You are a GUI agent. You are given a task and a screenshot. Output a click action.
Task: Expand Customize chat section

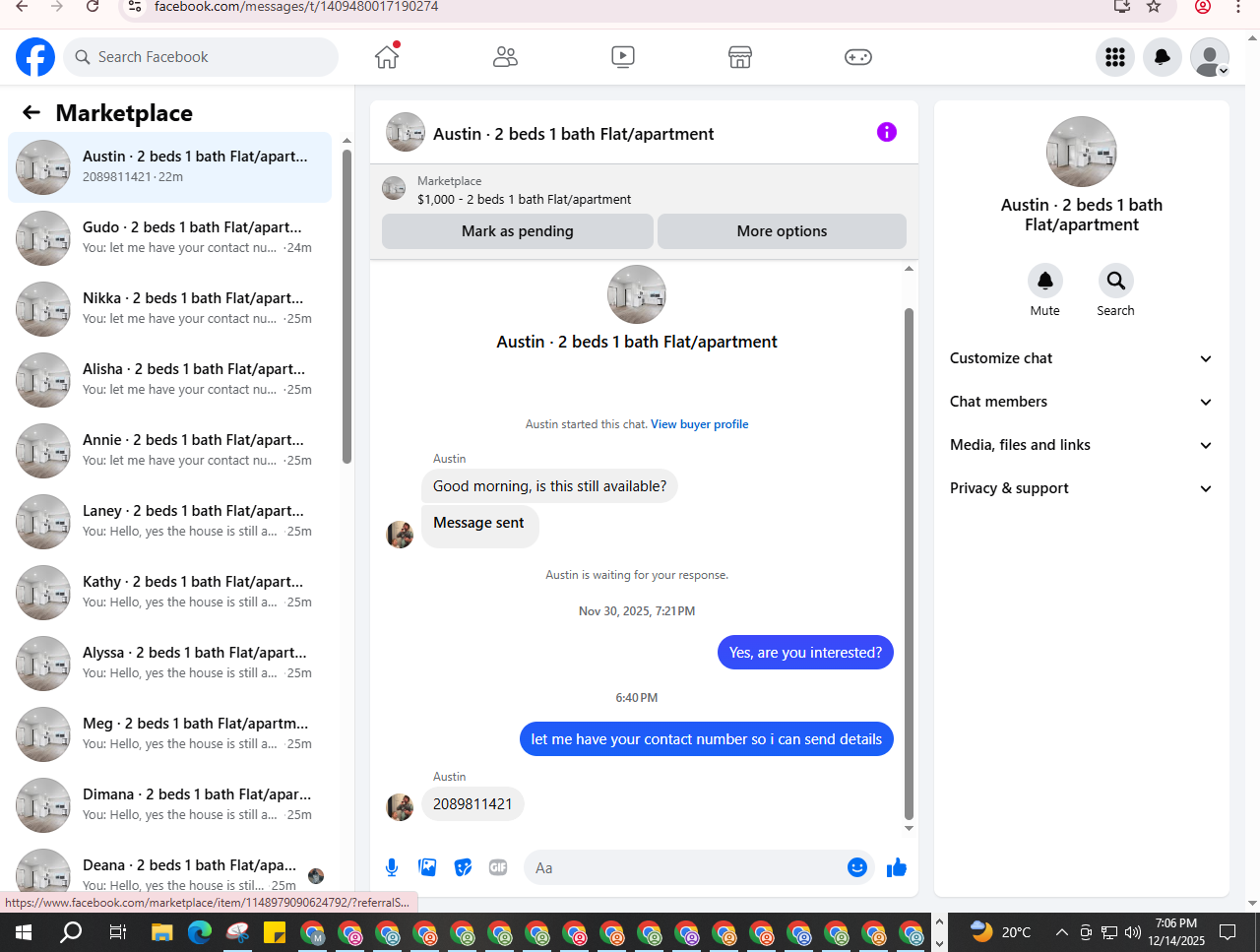click(x=1082, y=358)
